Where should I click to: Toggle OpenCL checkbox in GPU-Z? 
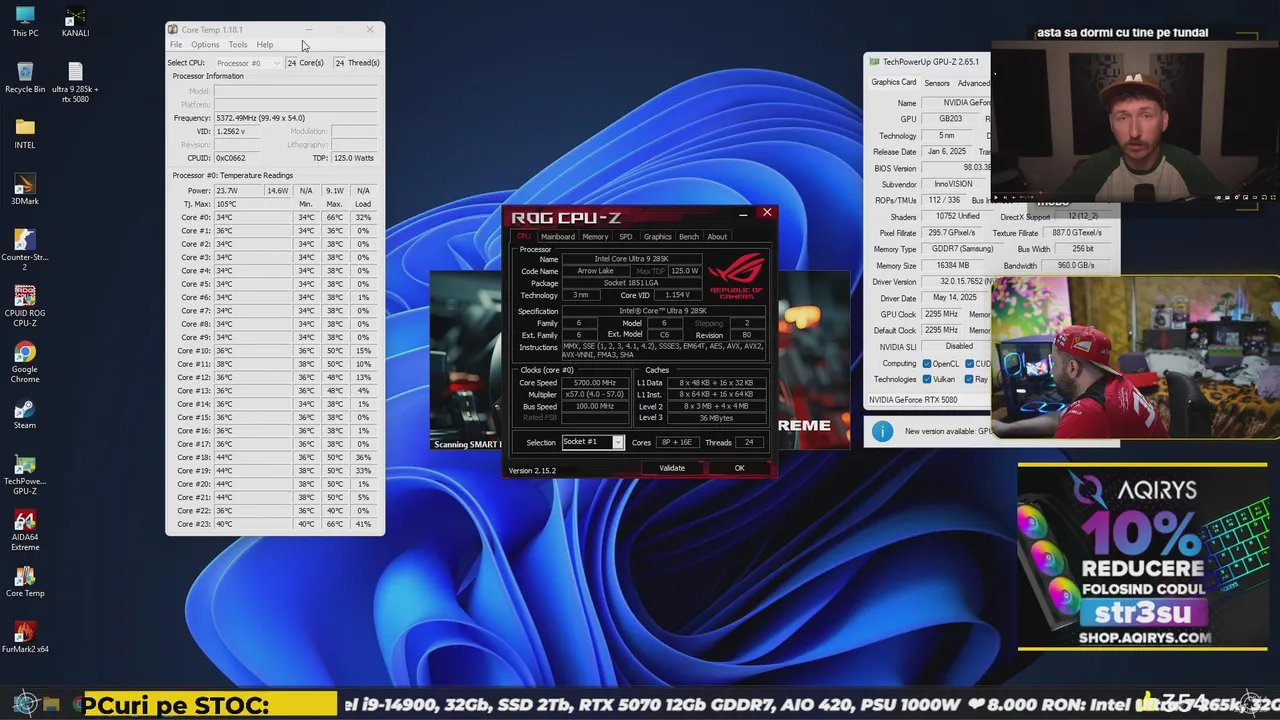coord(927,364)
